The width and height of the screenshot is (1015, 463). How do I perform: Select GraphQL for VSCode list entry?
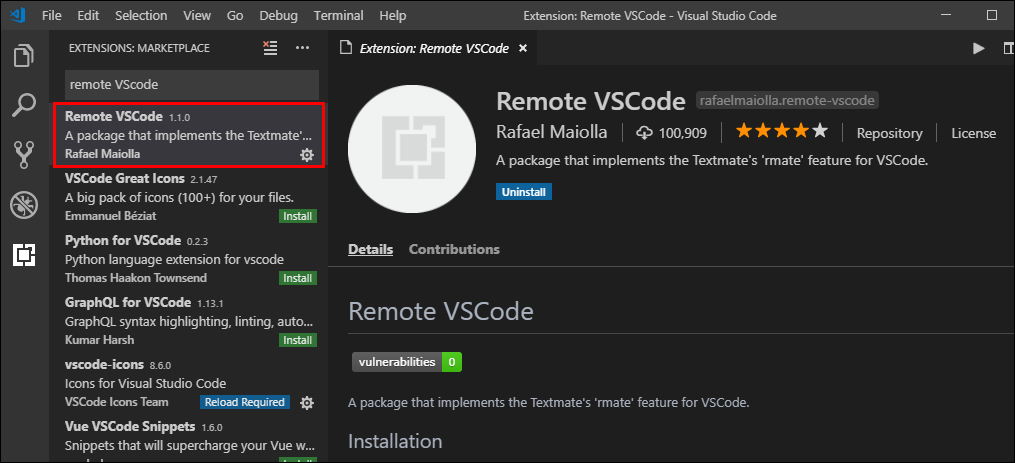tap(189, 322)
